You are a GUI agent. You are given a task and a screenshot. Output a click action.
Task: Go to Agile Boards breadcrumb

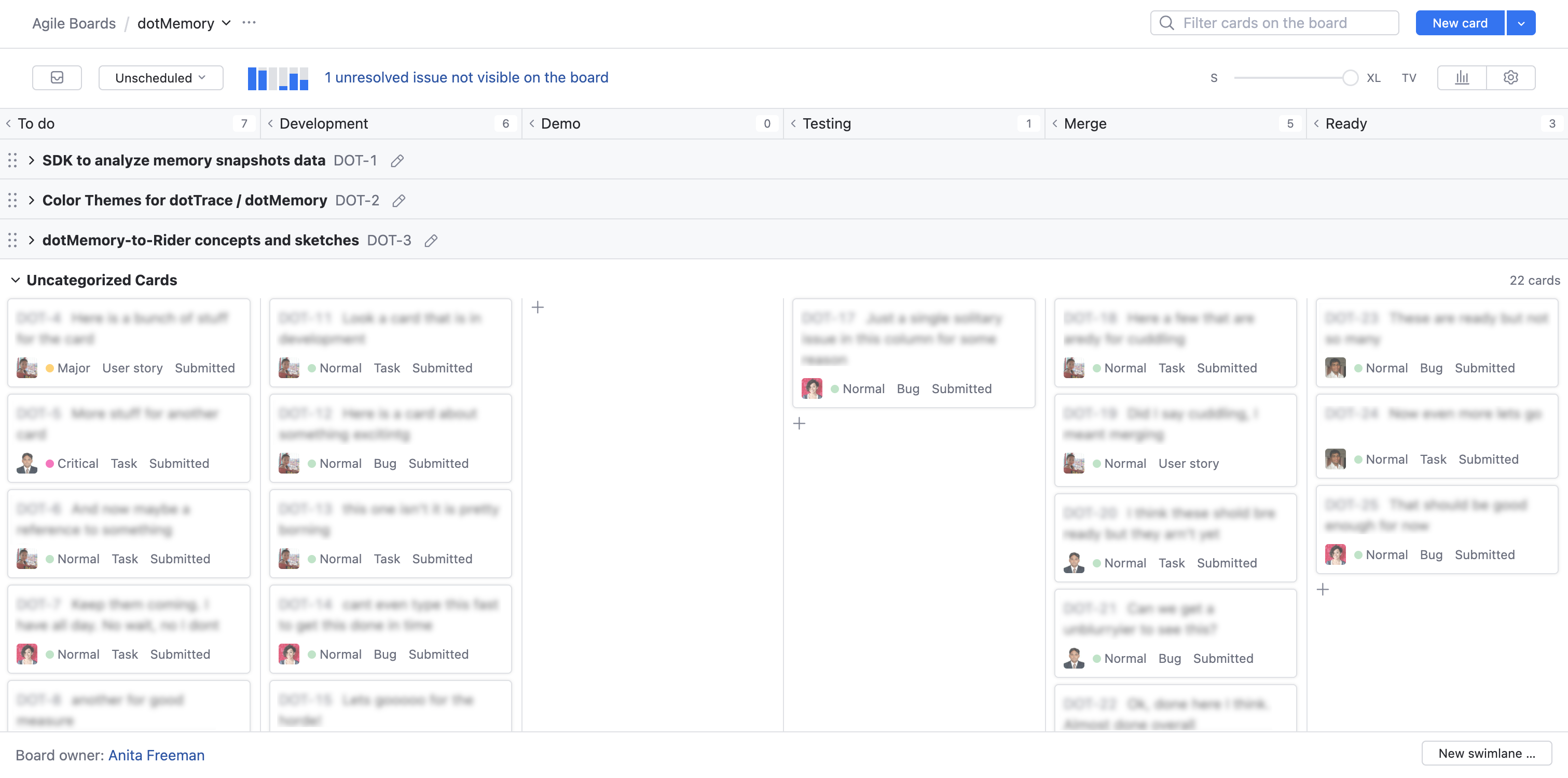coord(74,23)
